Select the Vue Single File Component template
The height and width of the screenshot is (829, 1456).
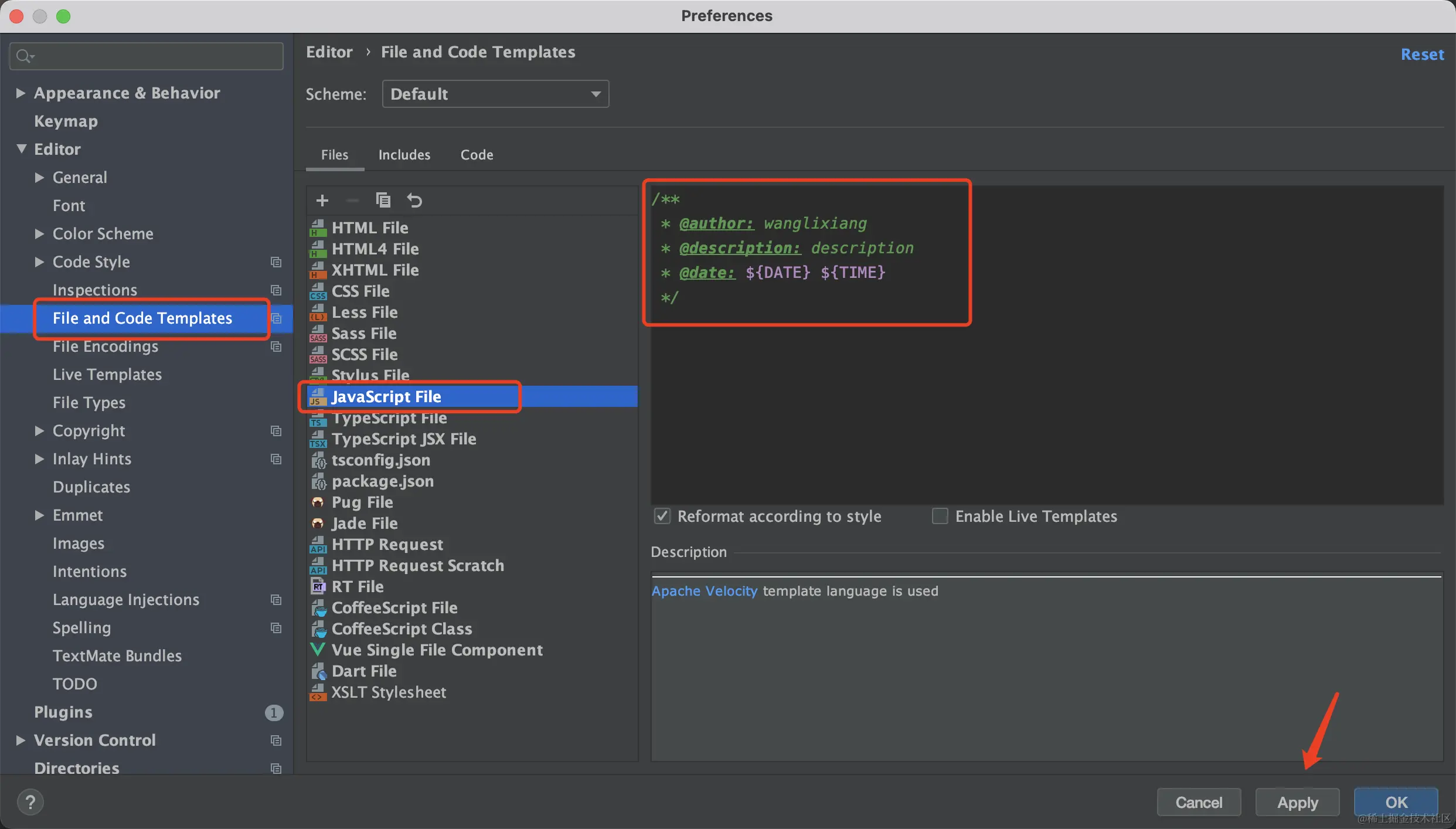click(437, 650)
